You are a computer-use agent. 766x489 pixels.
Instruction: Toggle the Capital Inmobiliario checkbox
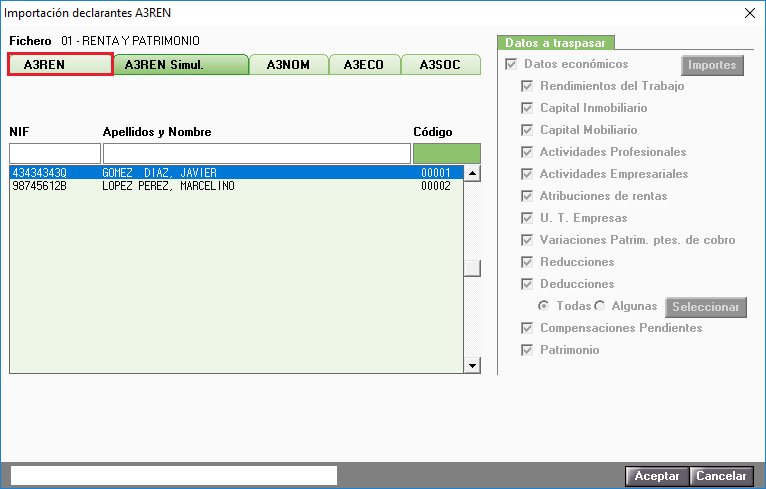pyautogui.click(x=527, y=108)
